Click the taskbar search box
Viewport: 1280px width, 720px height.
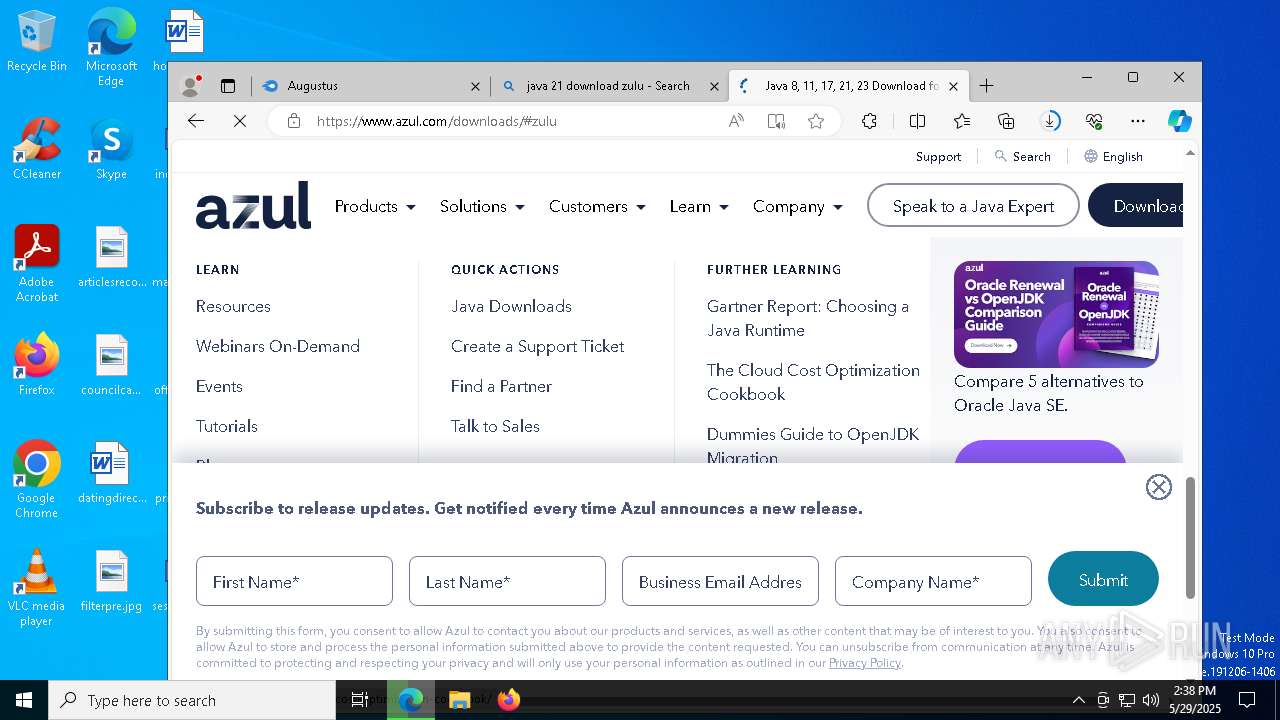[192, 700]
